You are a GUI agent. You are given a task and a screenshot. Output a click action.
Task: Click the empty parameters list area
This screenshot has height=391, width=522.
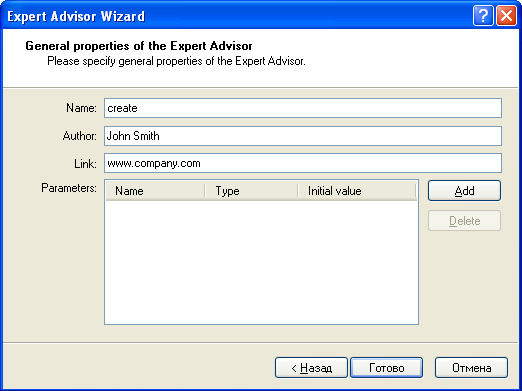[x=261, y=262]
